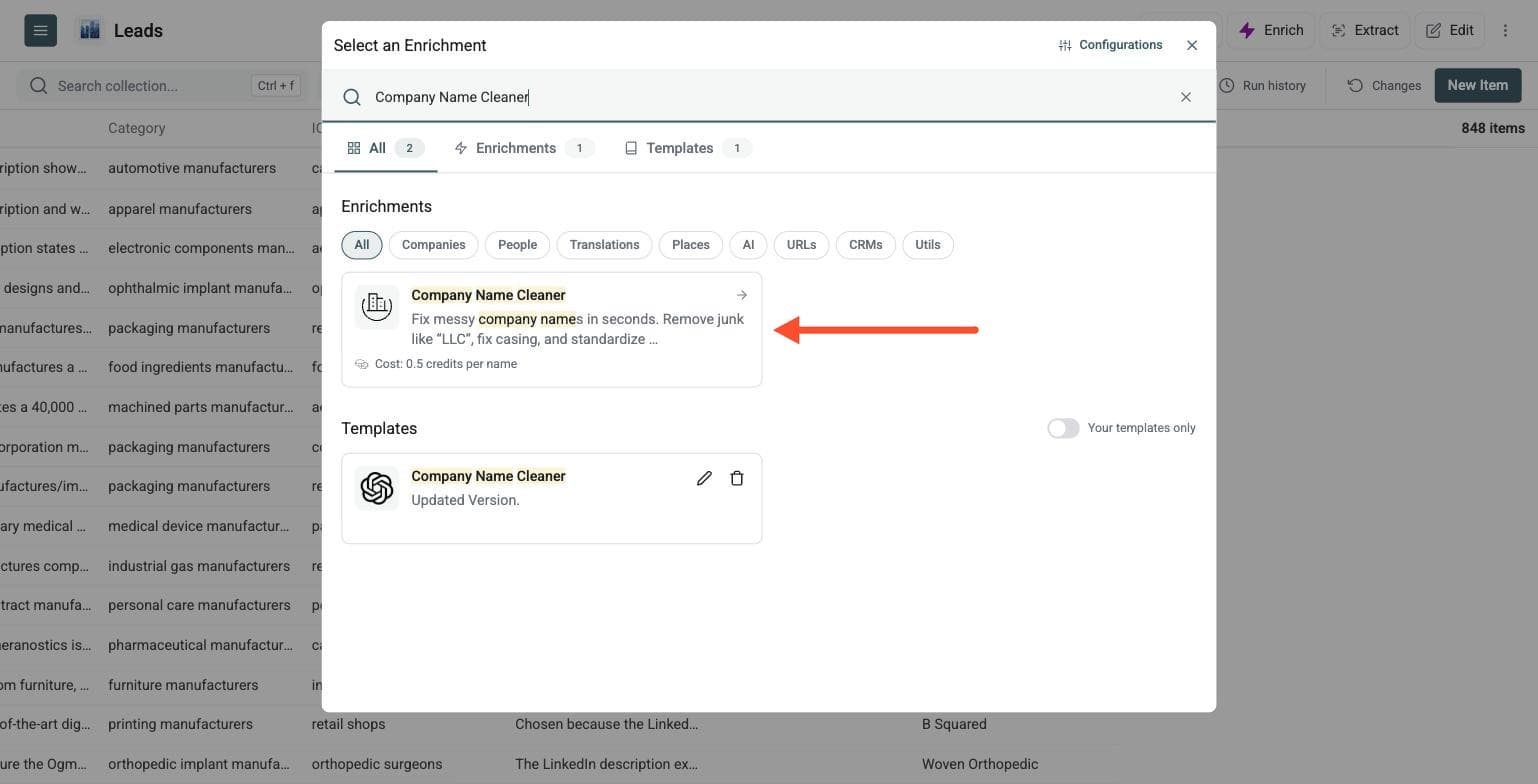Image resolution: width=1538 pixels, height=784 pixels.
Task: Open Run history
Action: pos(1262,86)
